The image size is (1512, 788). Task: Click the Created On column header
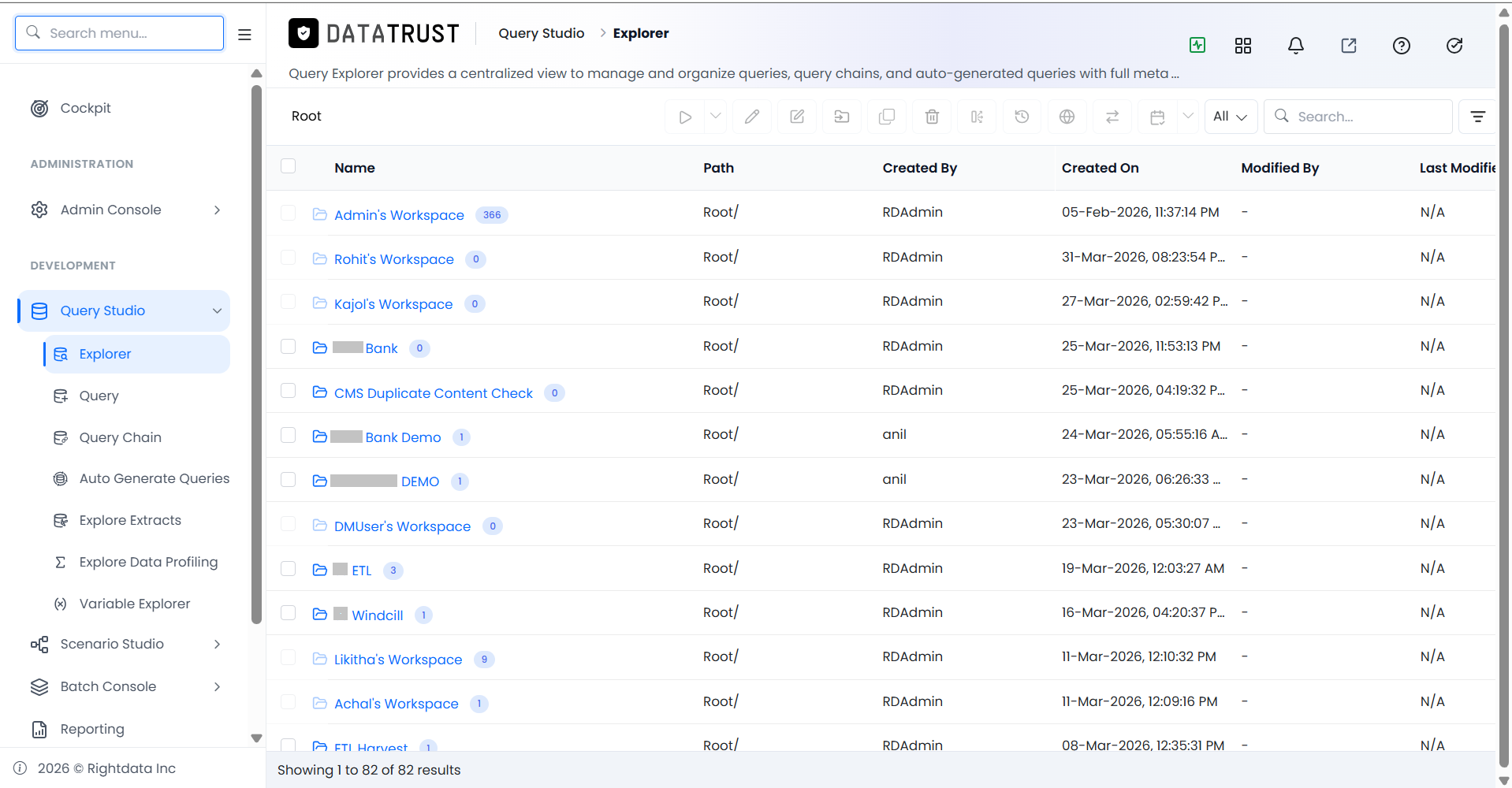coord(1100,168)
